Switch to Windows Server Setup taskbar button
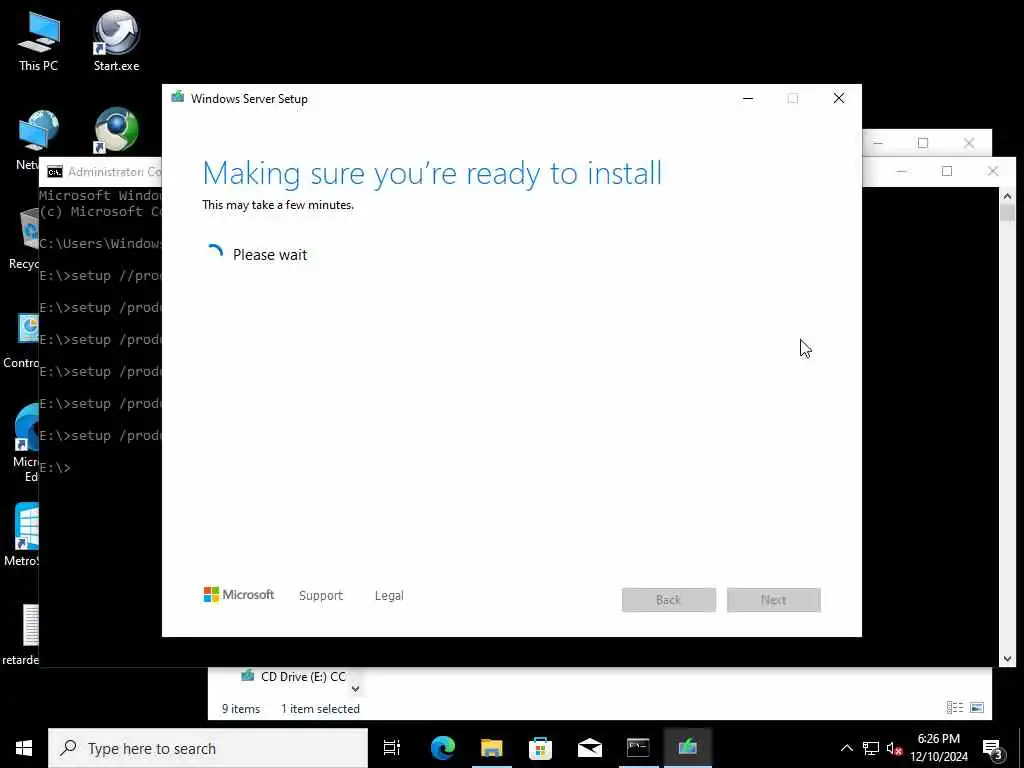This screenshot has height=768, width=1024. [687, 748]
